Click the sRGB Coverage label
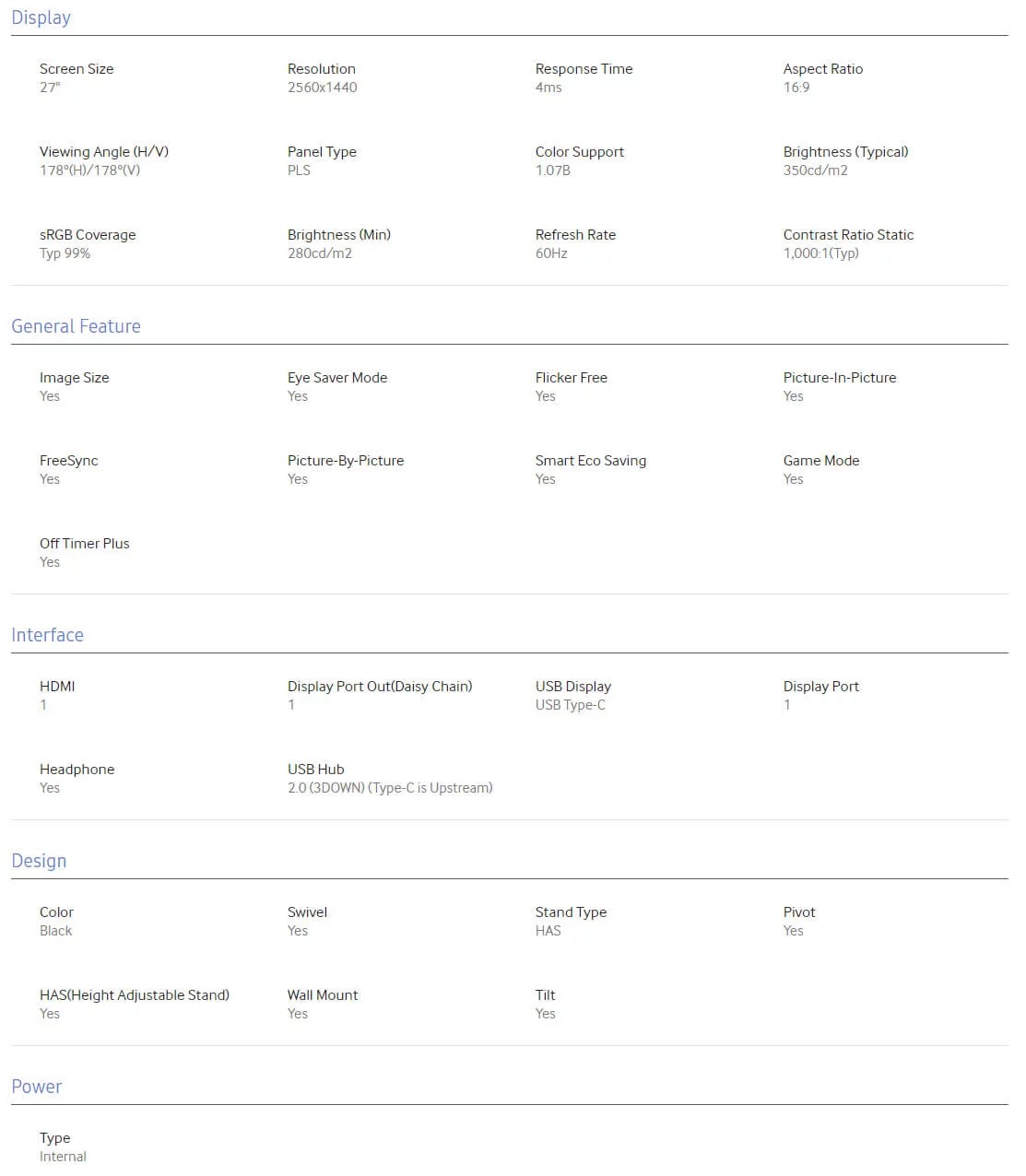The width and height of the screenshot is (1026, 1176). (88, 235)
